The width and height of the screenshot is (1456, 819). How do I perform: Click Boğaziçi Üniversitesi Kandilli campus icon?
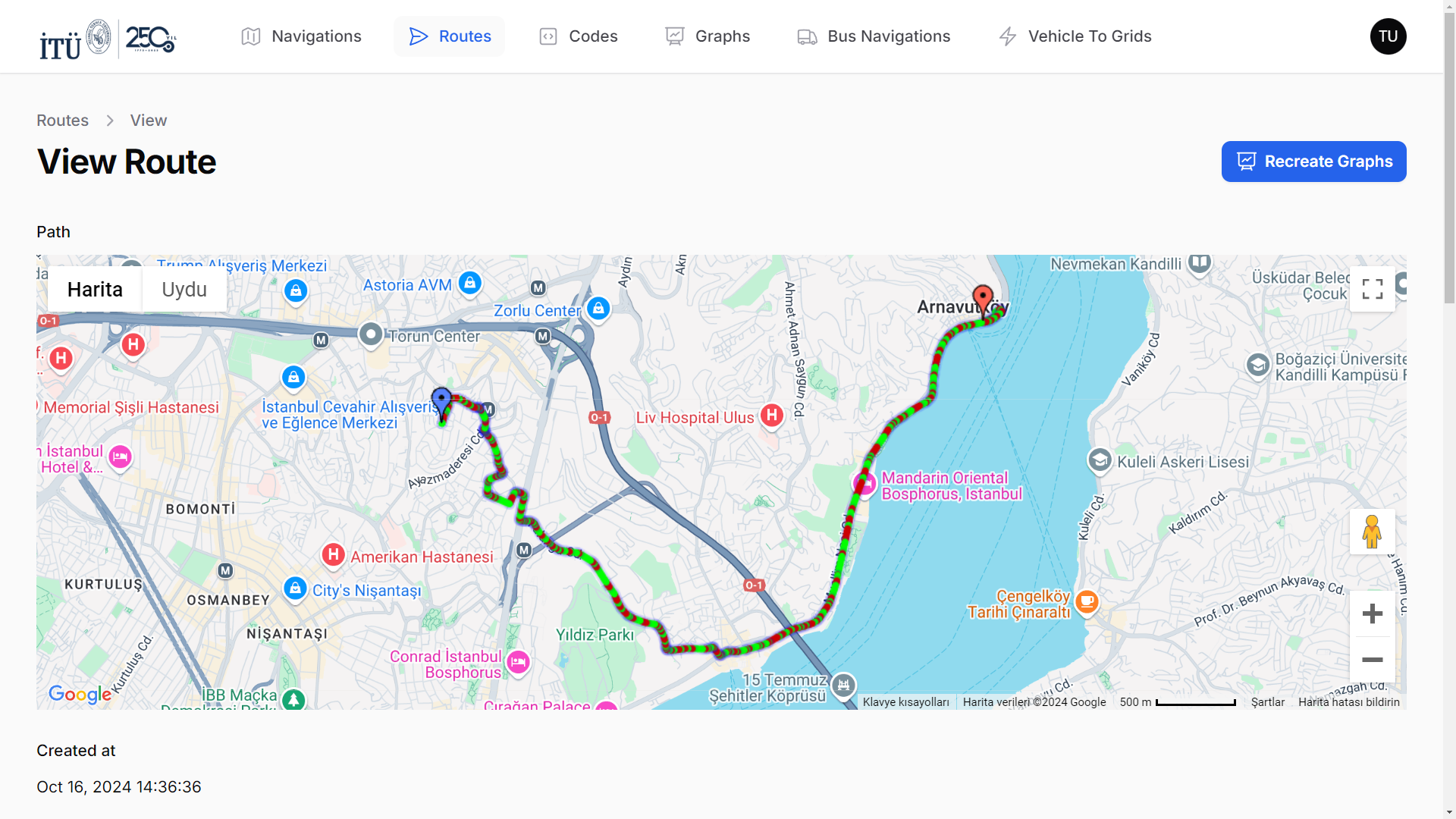[x=1258, y=365]
